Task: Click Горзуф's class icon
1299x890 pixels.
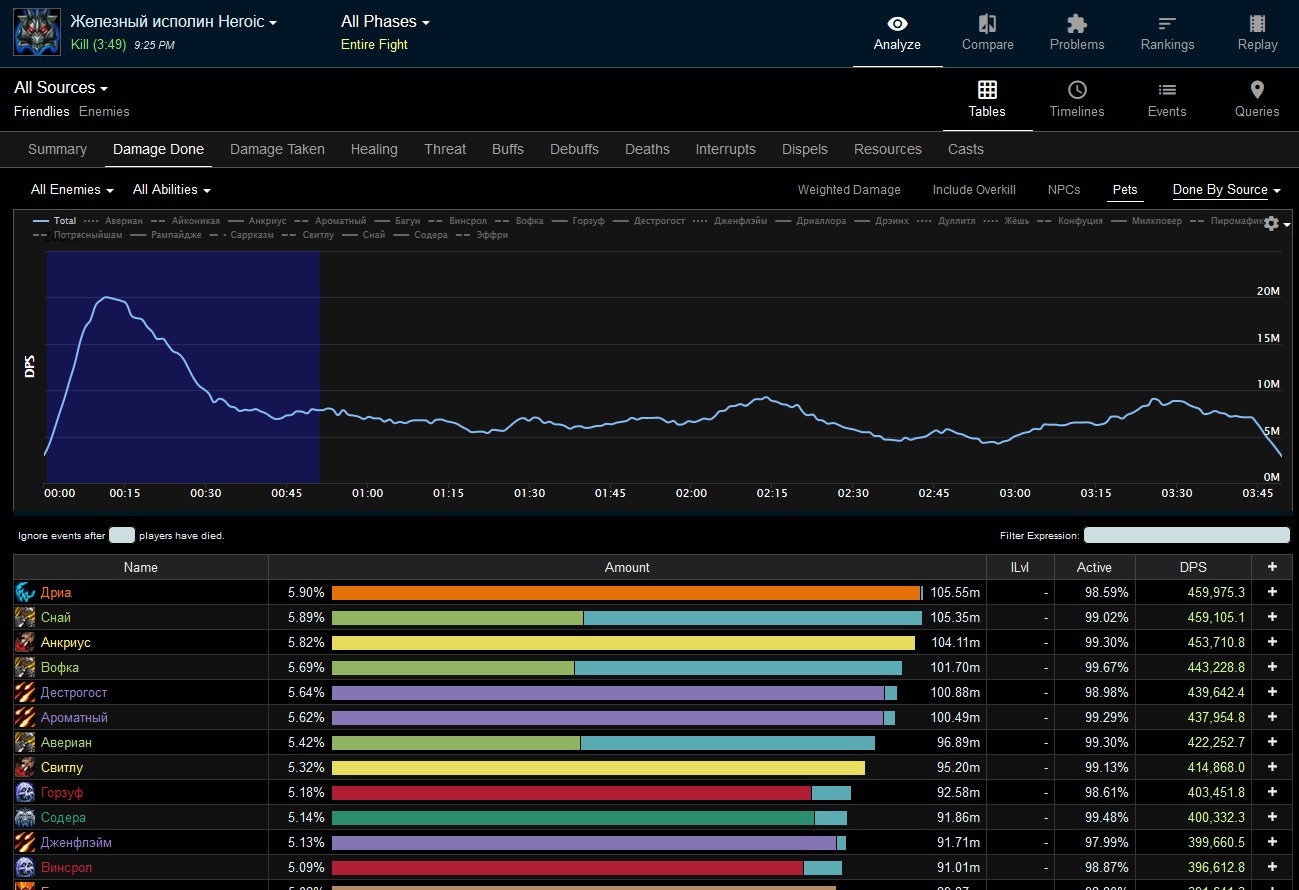Action: coord(25,792)
